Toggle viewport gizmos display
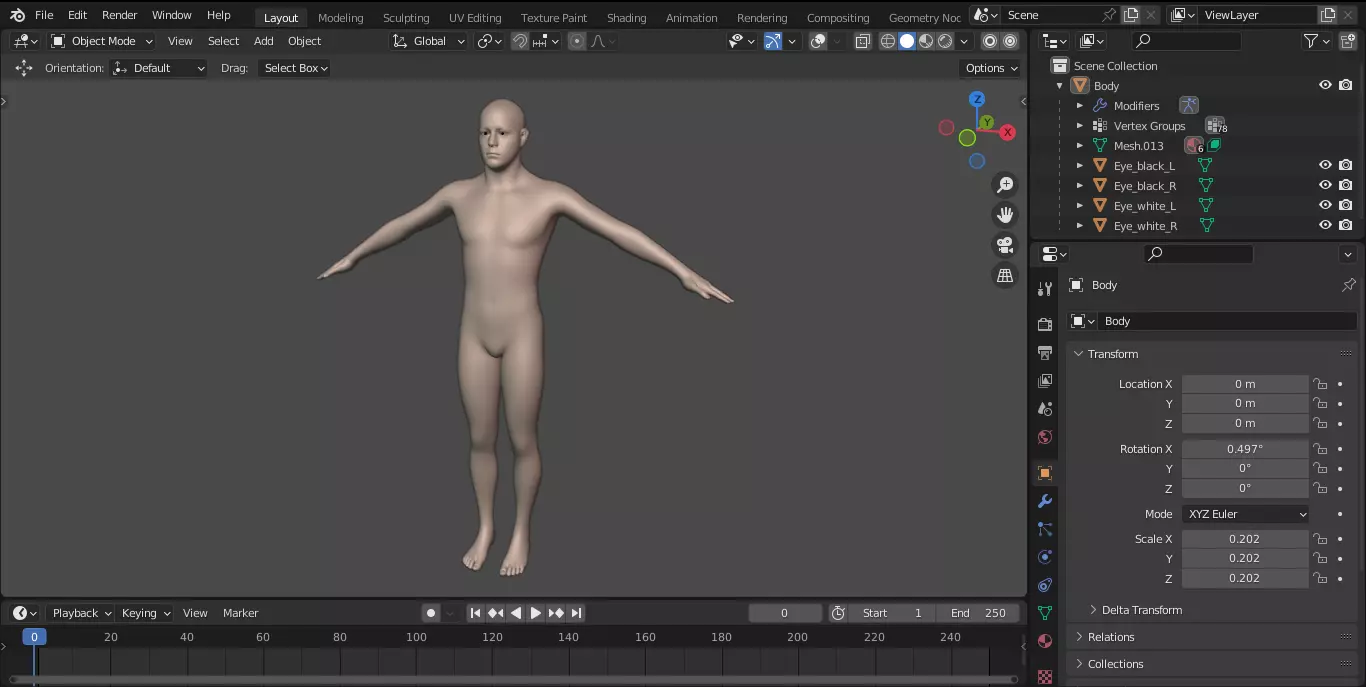1366x687 pixels. (772, 41)
